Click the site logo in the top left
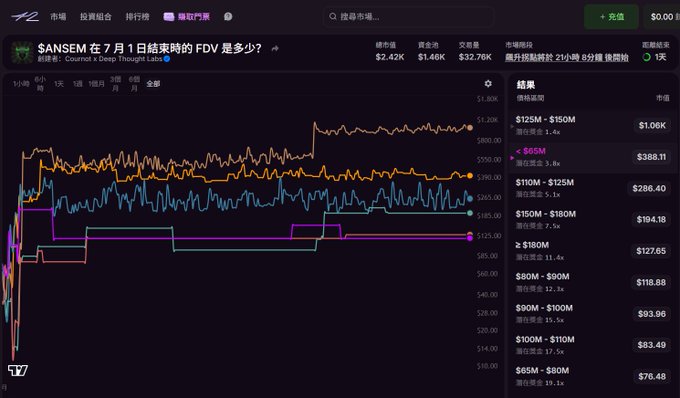 tap(25, 16)
